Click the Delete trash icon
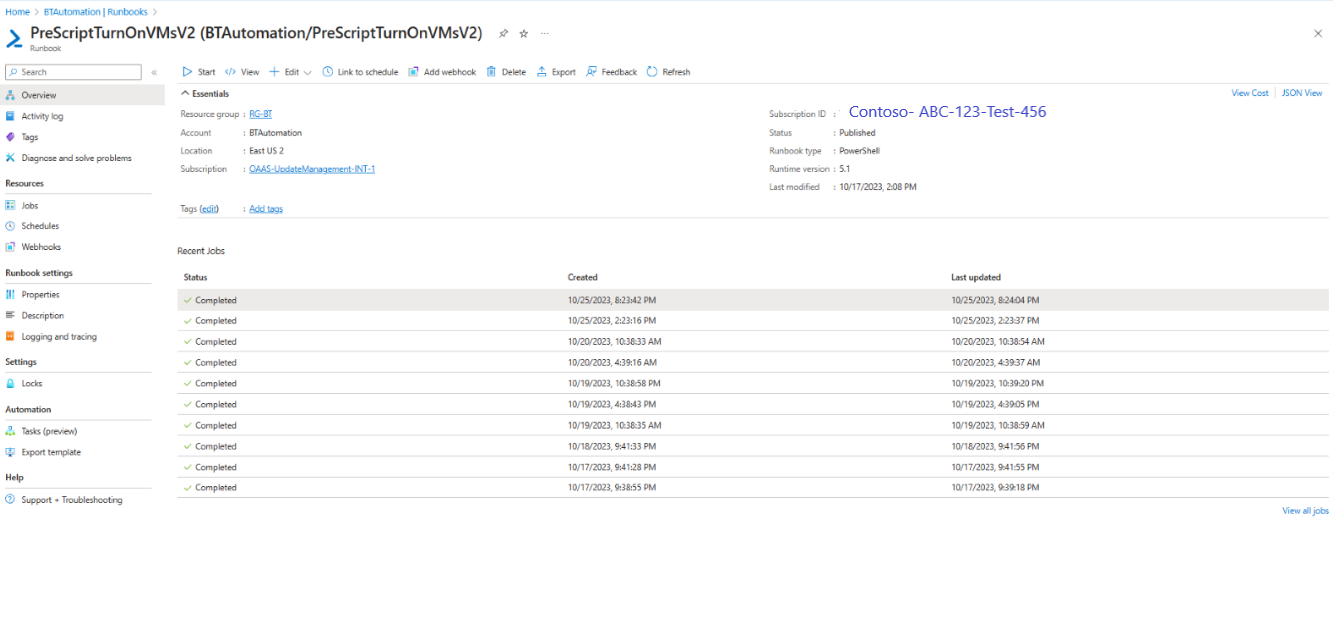The image size is (1333, 643). pyautogui.click(x=492, y=72)
